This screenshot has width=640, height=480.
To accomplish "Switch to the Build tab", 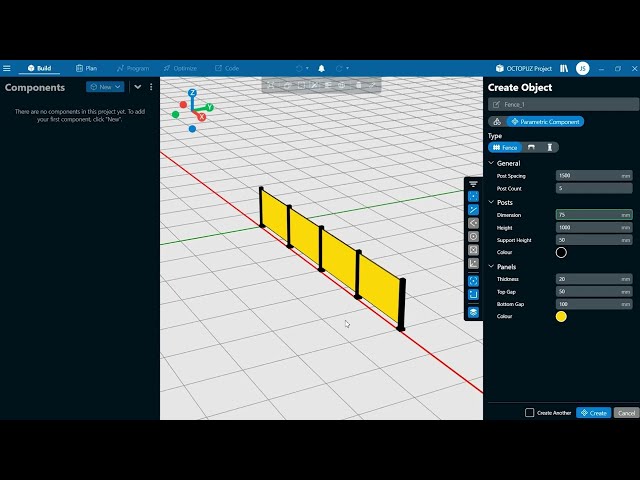I will 40,68.
